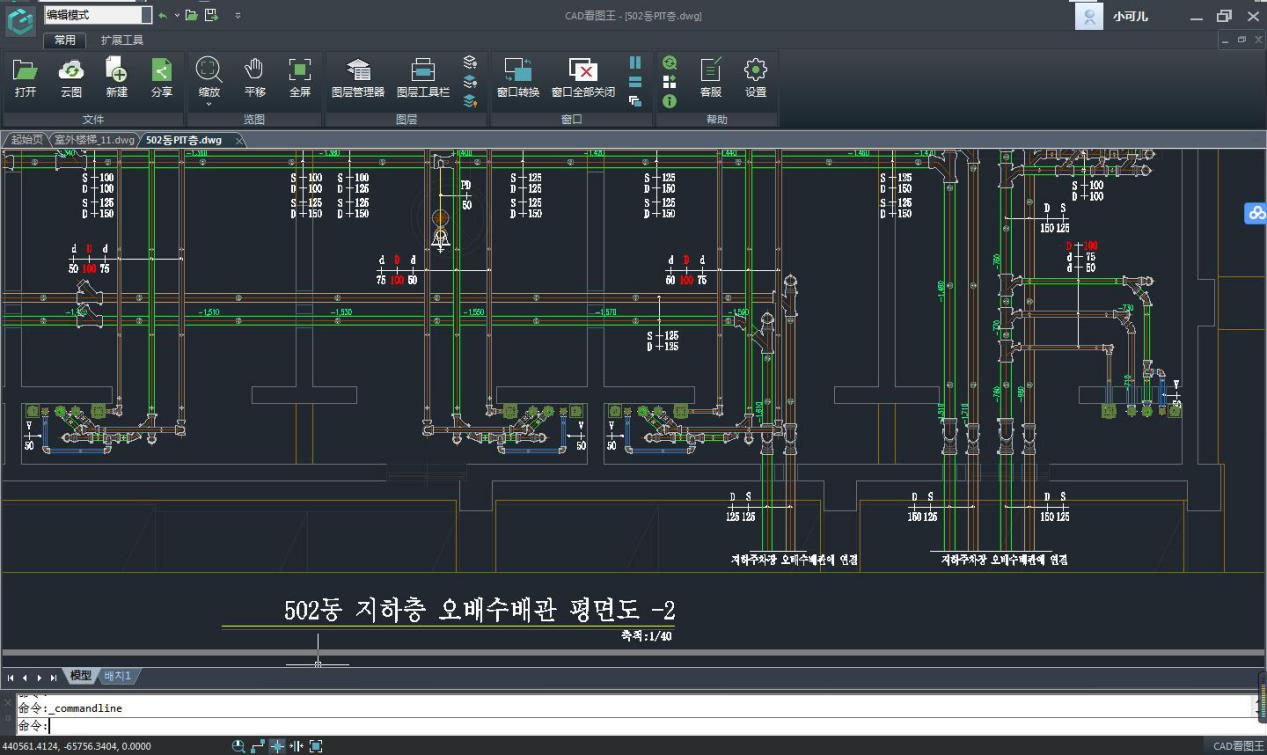
Task: Expand the 编辑模式 mode dropdown
Action: pyautogui.click(x=147, y=15)
